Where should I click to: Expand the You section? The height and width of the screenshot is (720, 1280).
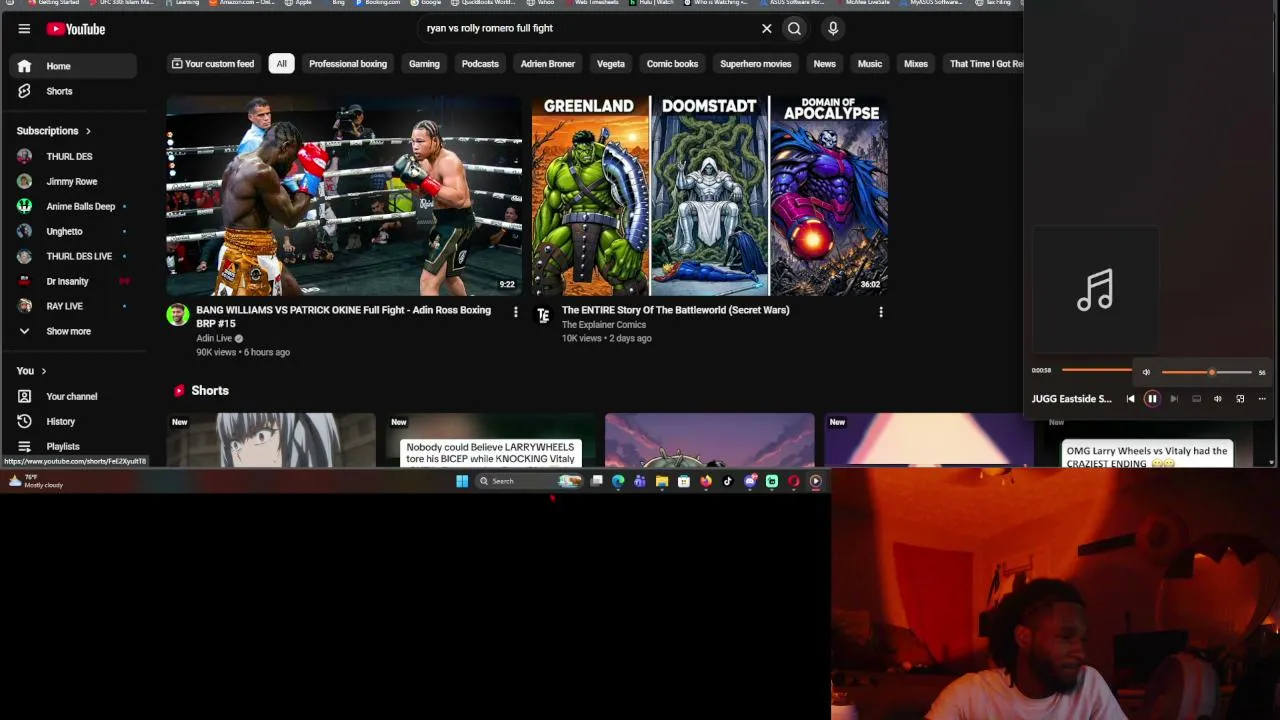pos(32,371)
